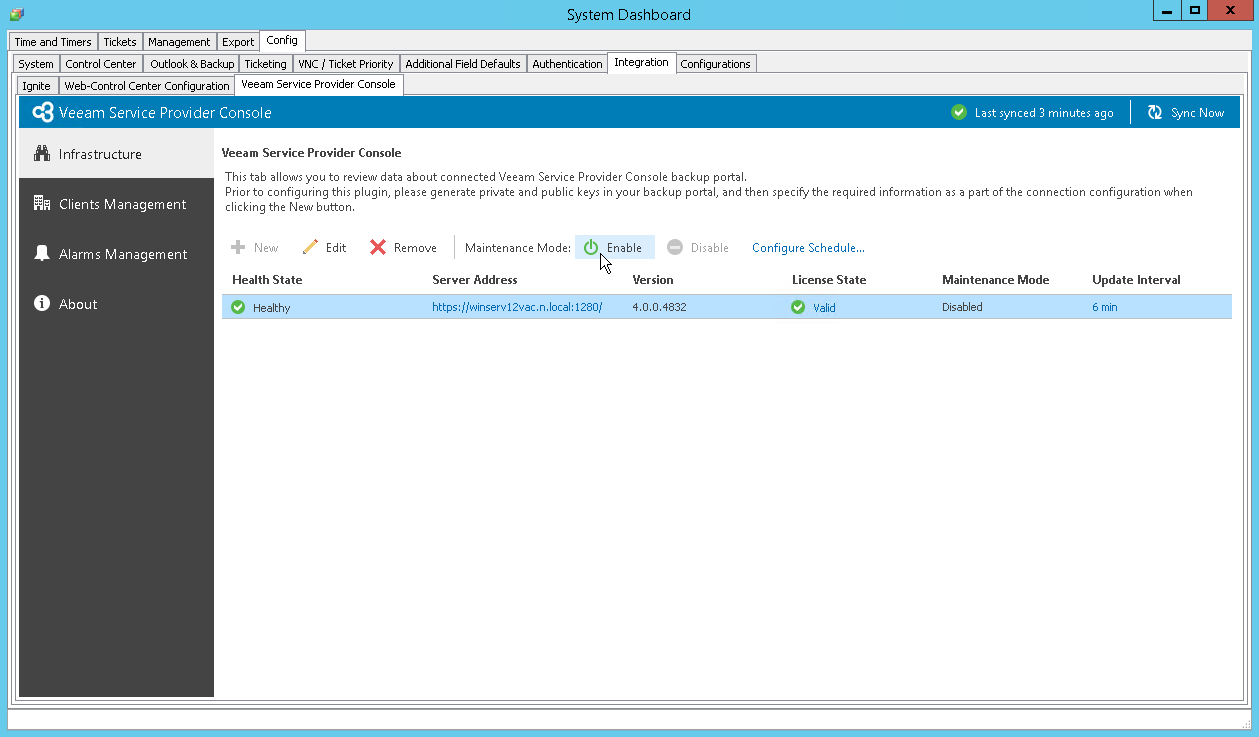1259x737 pixels.
Task: Click the green power Enable icon
Action: pos(591,247)
